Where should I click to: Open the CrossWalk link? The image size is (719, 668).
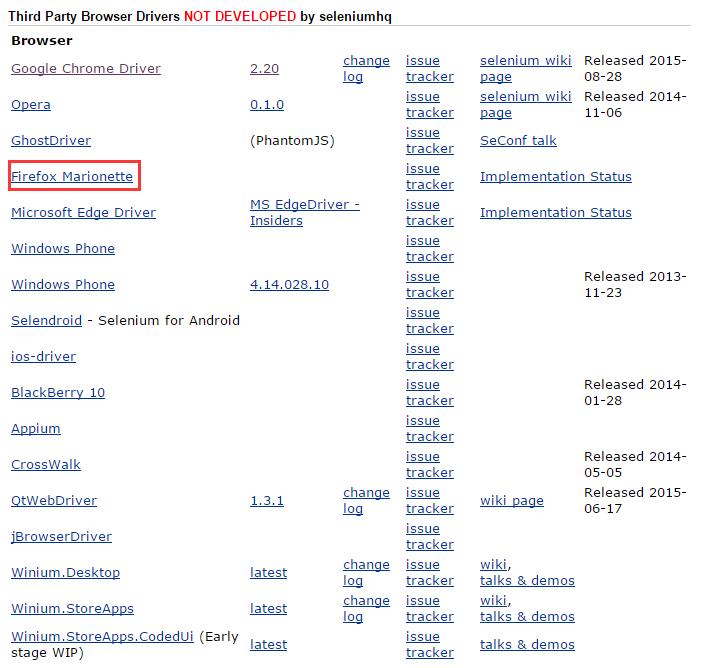point(46,464)
